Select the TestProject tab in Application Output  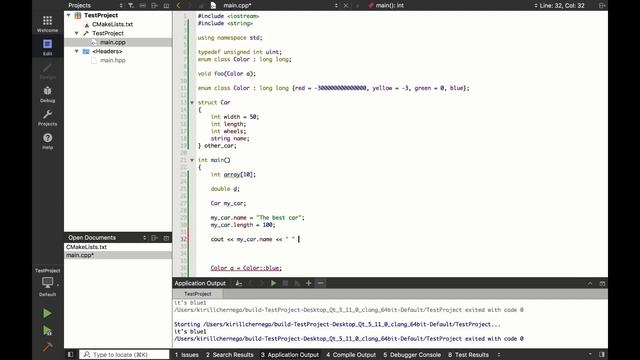click(198, 294)
